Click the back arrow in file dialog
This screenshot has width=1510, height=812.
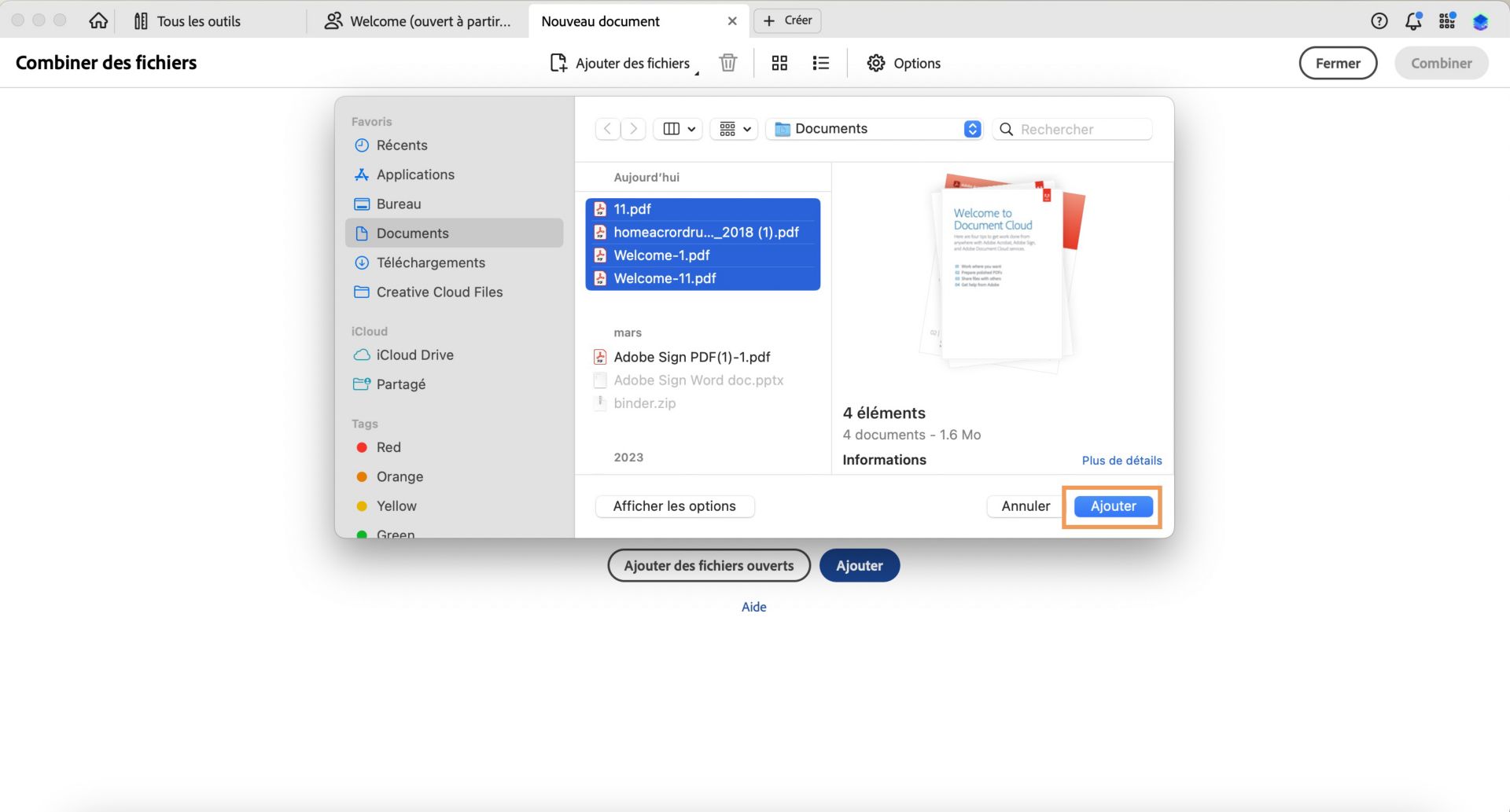point(607,129)
